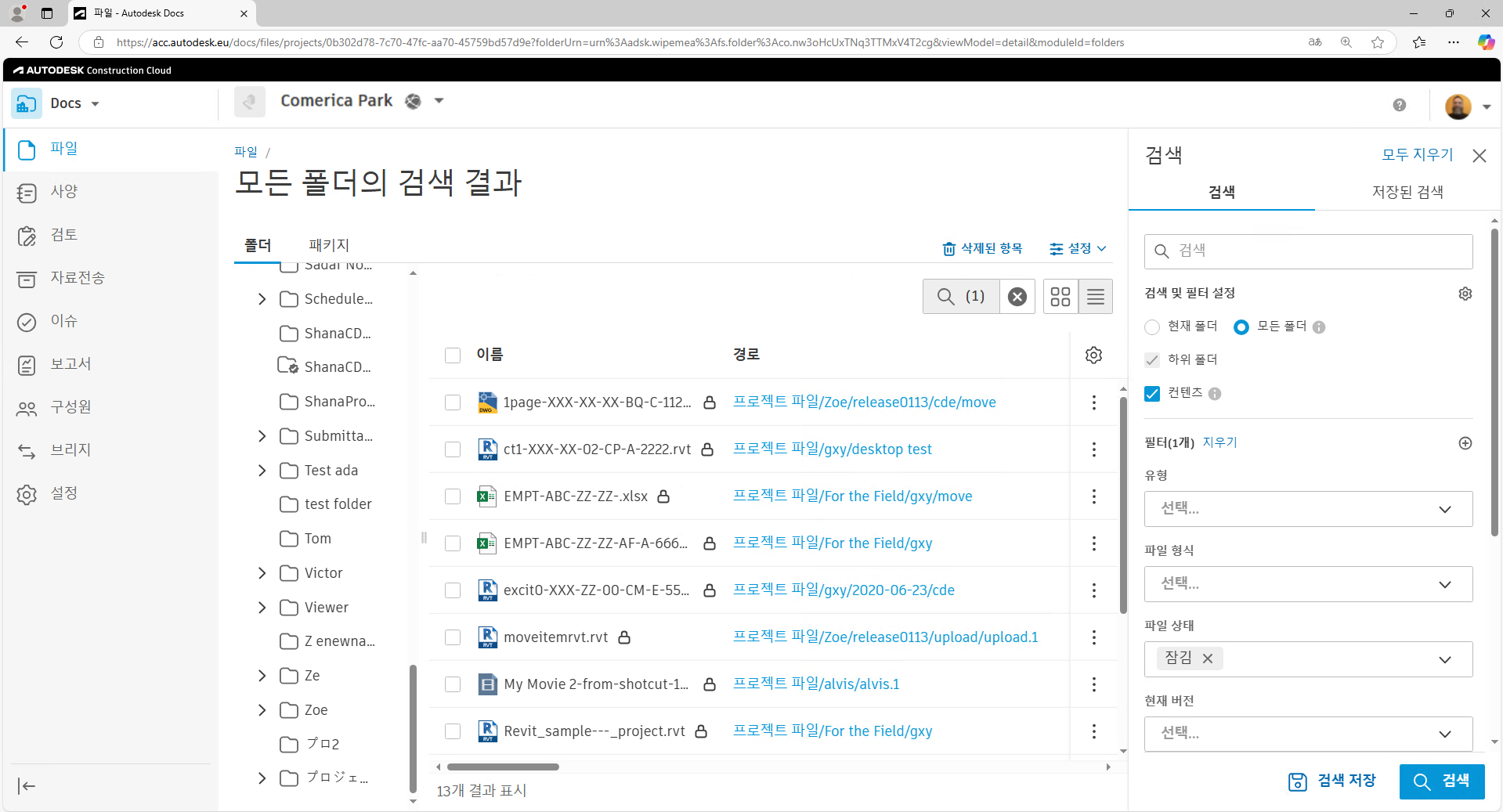Switch to the 패키지 tab
This screenshot has height=812, width=1503.
[x=329, y=245]
